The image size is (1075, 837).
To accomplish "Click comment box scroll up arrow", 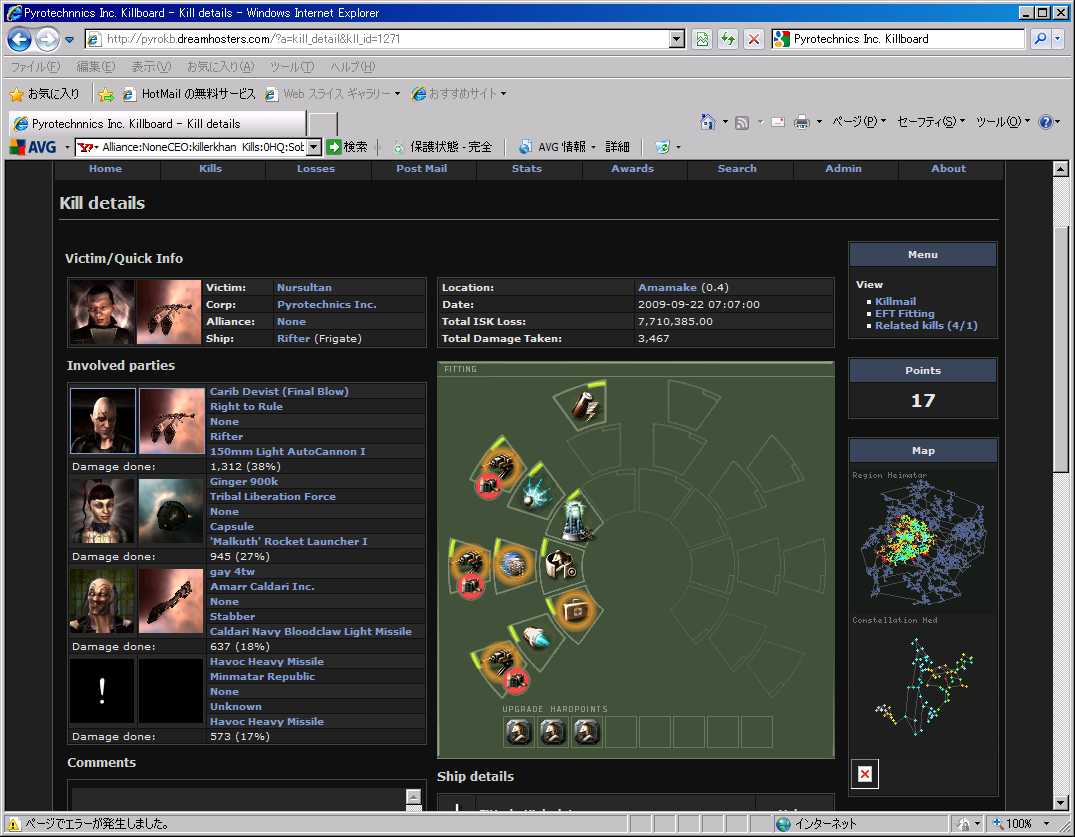I will click(413, 795).
